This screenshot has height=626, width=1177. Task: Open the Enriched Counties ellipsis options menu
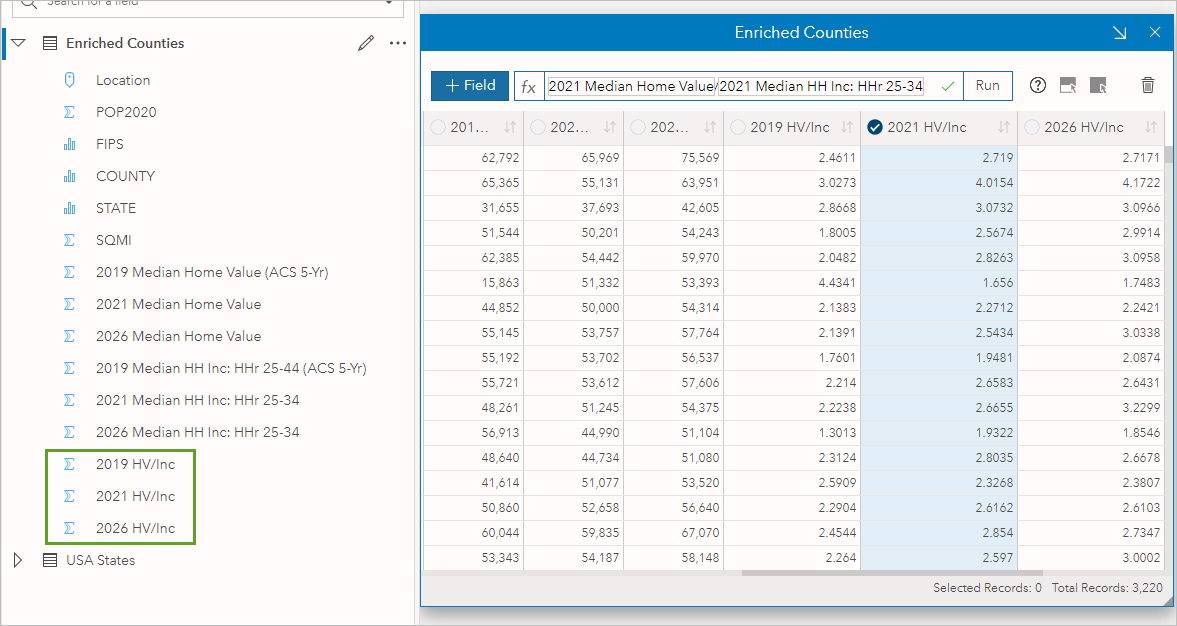(397, 43)
